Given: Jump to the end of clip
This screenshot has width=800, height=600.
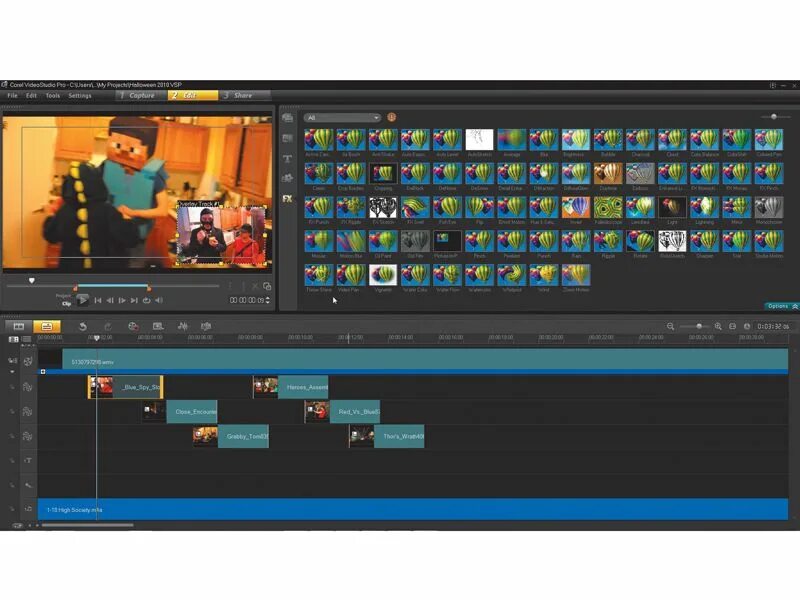Looking at the screenshot, I should [134, 301].
